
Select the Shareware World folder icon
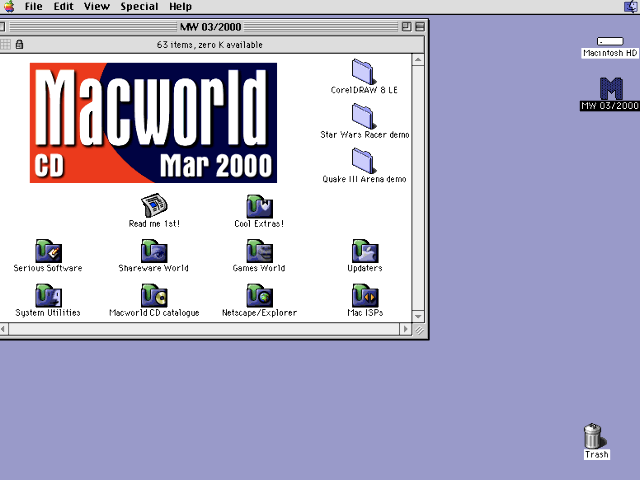tap(154, 251)
